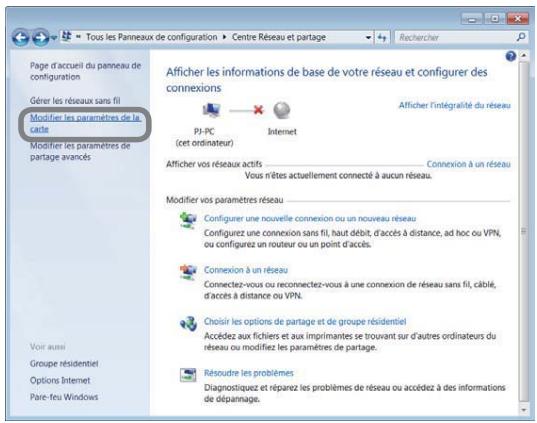Click the connect-to-network icon in settings list
This screenshot has width=537, height=423.
pyautogui.click(x=188, y=272)
